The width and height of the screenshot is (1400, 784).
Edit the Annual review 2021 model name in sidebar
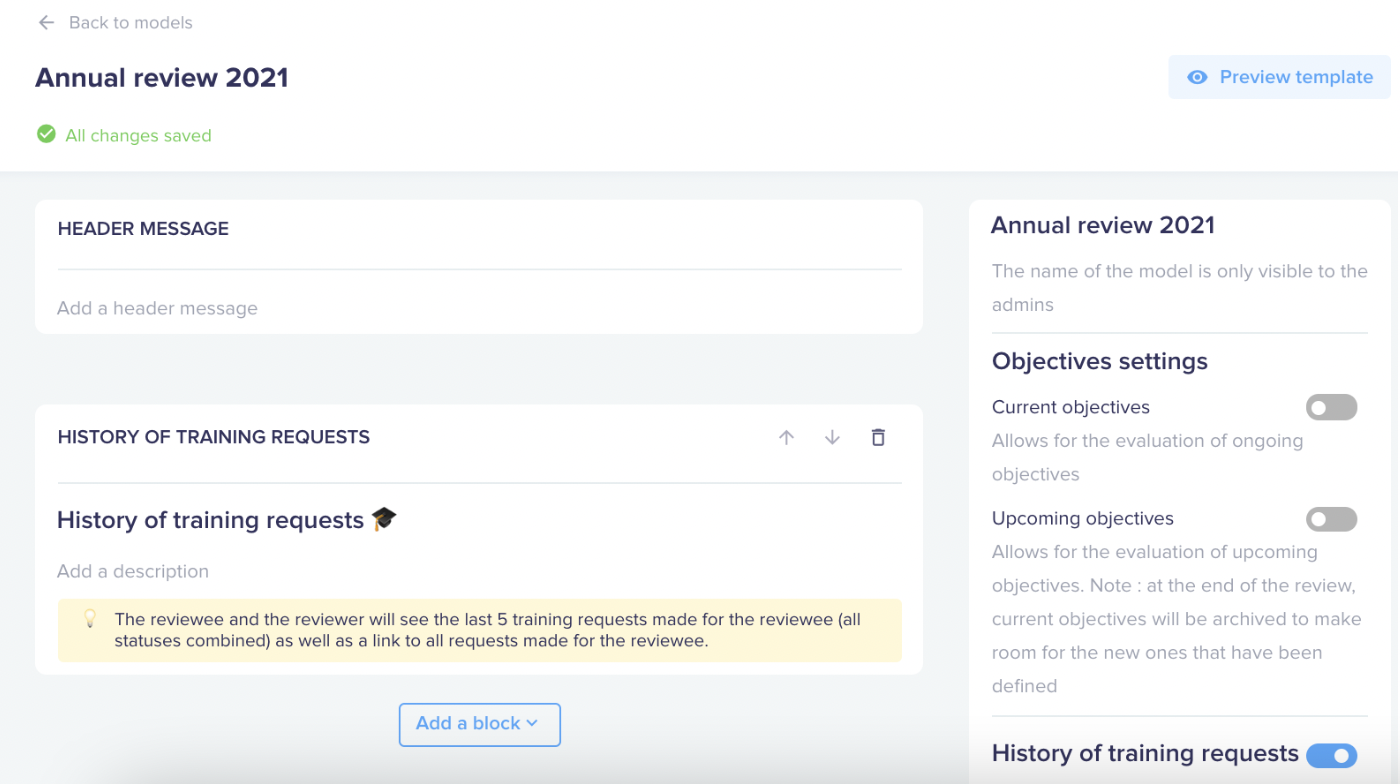(x=1103, y=225)
